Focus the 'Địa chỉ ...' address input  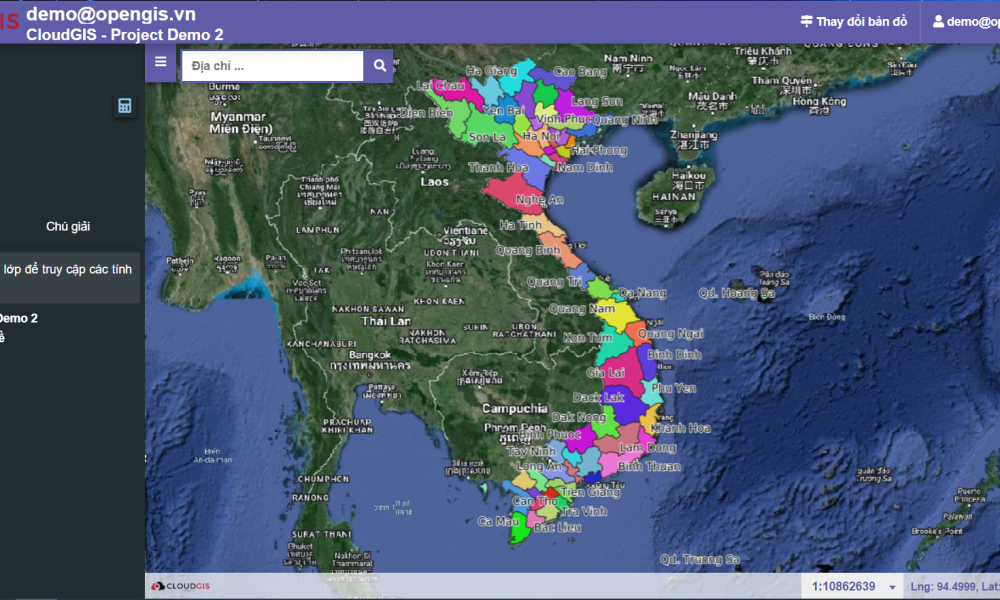[x=272, y=66]
